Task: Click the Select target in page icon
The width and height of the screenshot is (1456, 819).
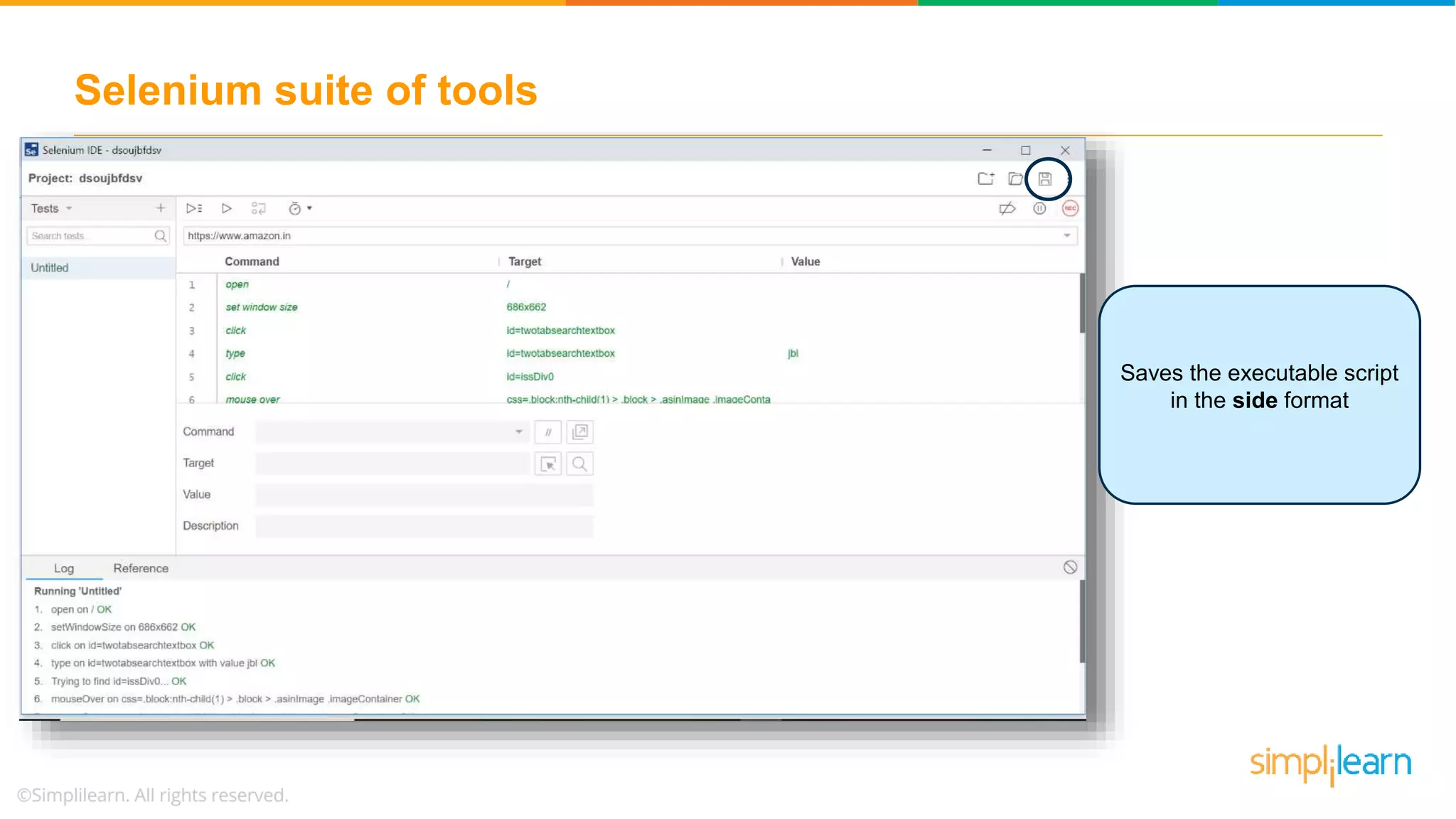Action: click(x=548, y=464)
